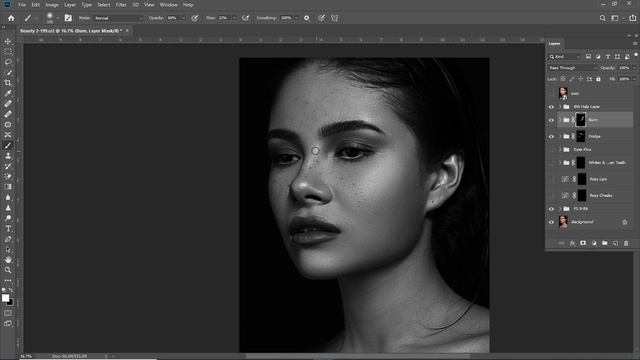
Task: Open the Image menu
Action: click(52, 5)
